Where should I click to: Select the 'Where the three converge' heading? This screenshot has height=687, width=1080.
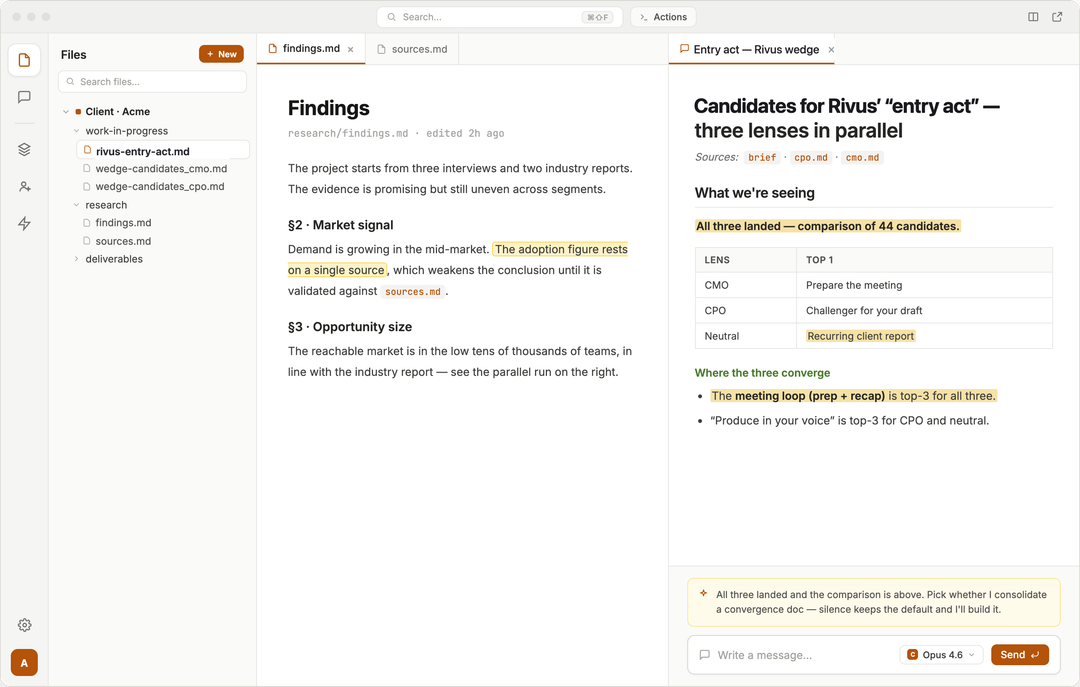point(762,373)
